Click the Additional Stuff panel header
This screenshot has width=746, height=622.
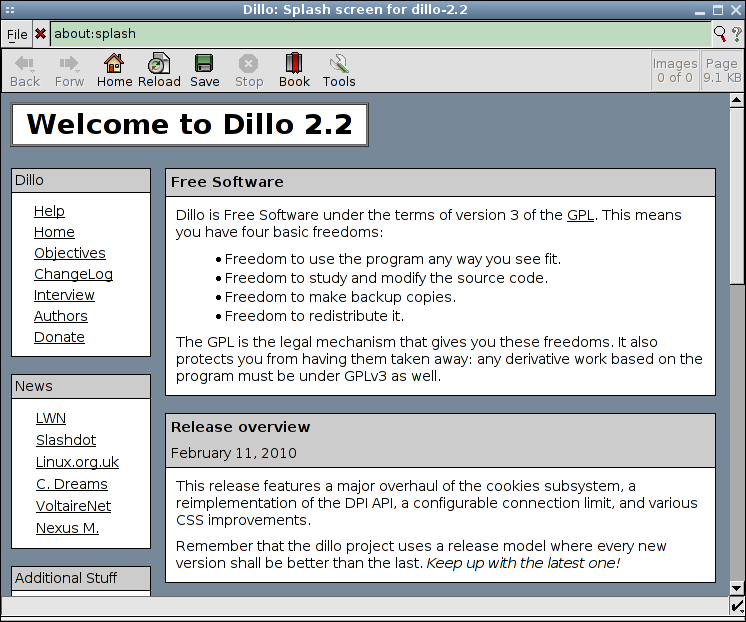(x=81, y=578)
